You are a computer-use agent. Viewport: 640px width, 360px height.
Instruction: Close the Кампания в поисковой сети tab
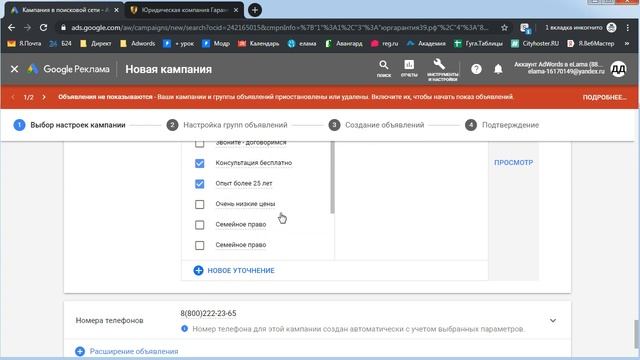(x=116, y=10)
